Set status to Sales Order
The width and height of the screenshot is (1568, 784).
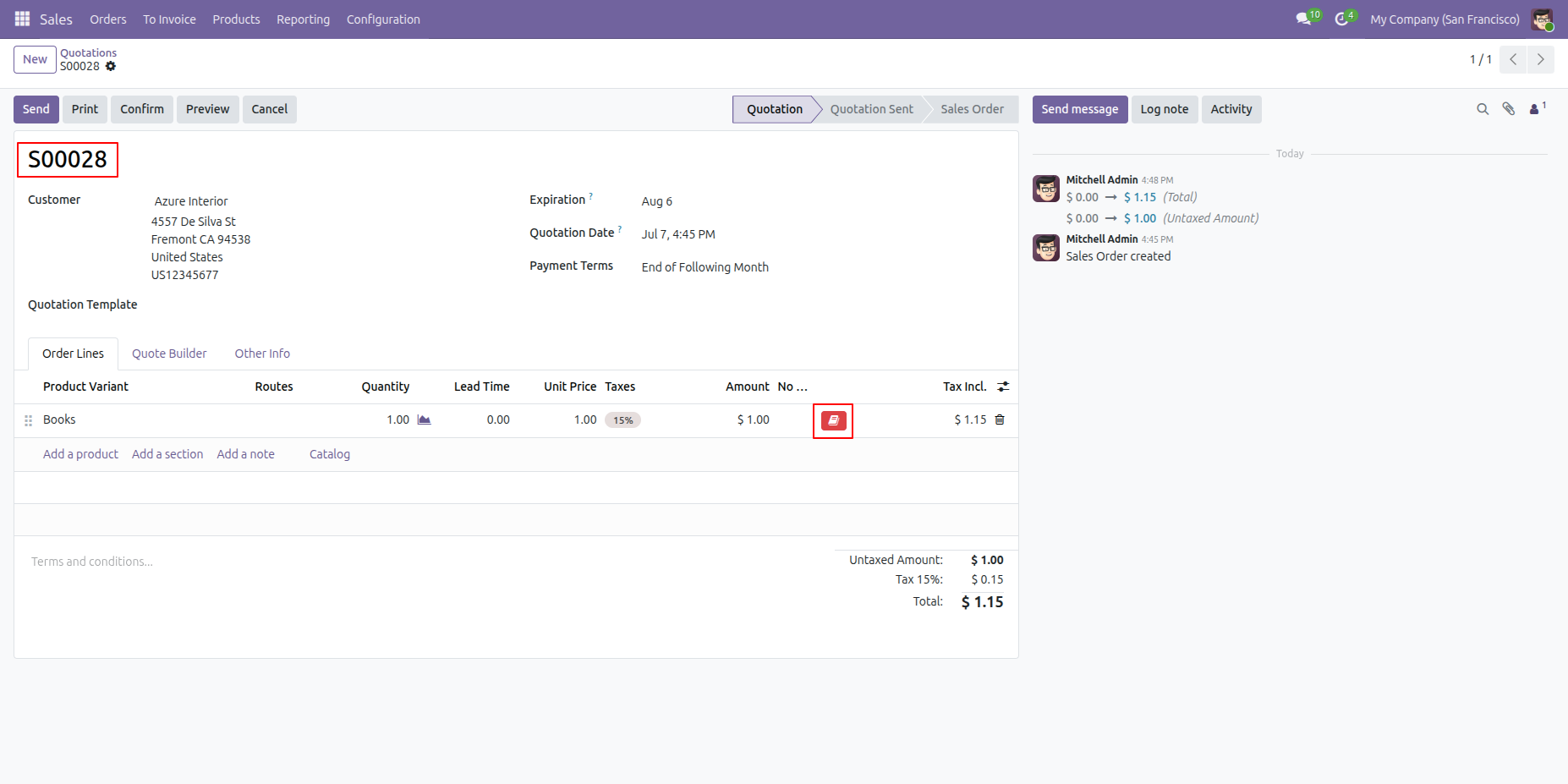[x=973, y=109]
